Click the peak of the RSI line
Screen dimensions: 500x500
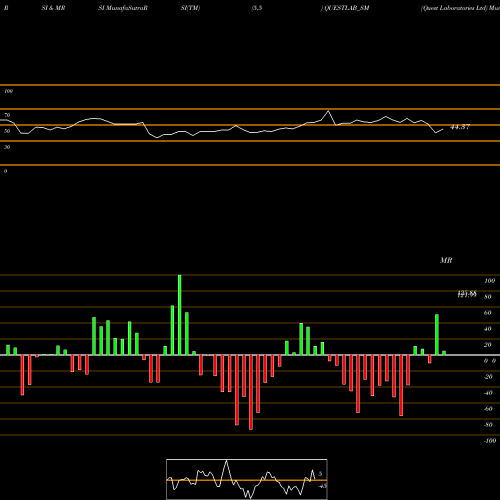coord(328,111)
